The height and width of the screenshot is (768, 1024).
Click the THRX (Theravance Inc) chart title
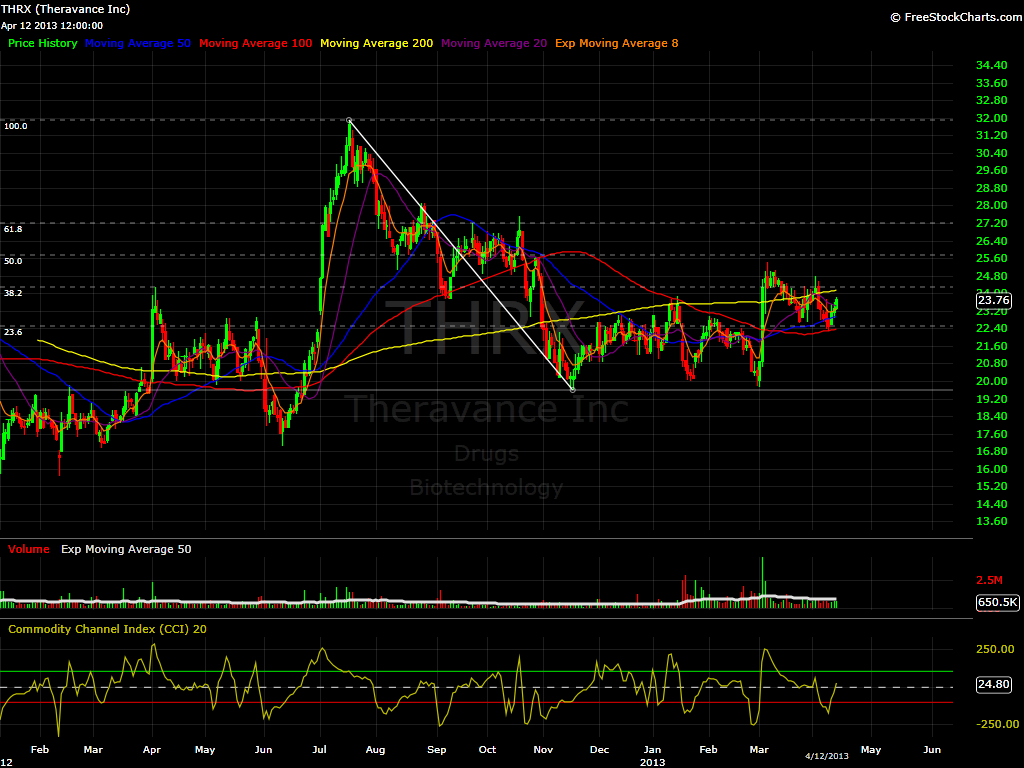(x=65, y=9)
